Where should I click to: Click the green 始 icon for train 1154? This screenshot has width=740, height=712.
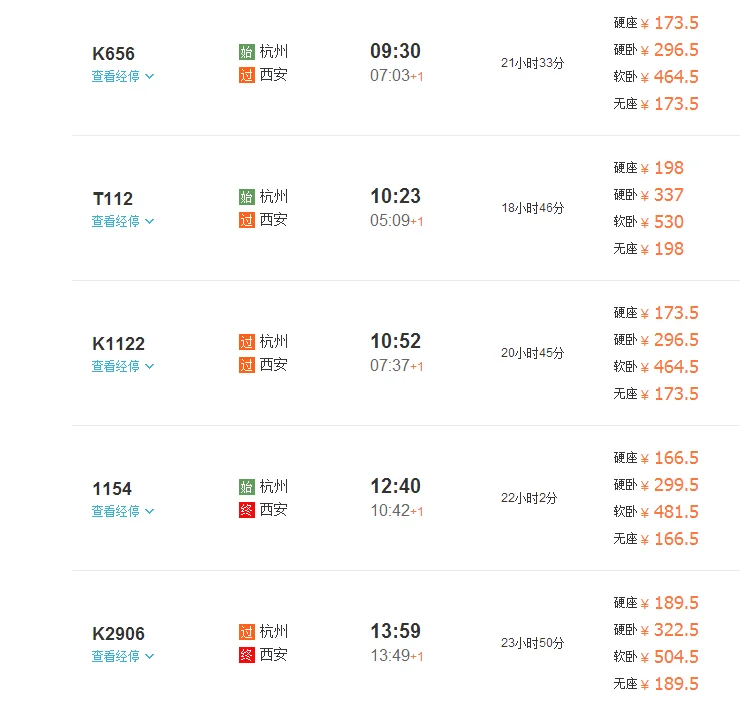[x=247, y=486]
